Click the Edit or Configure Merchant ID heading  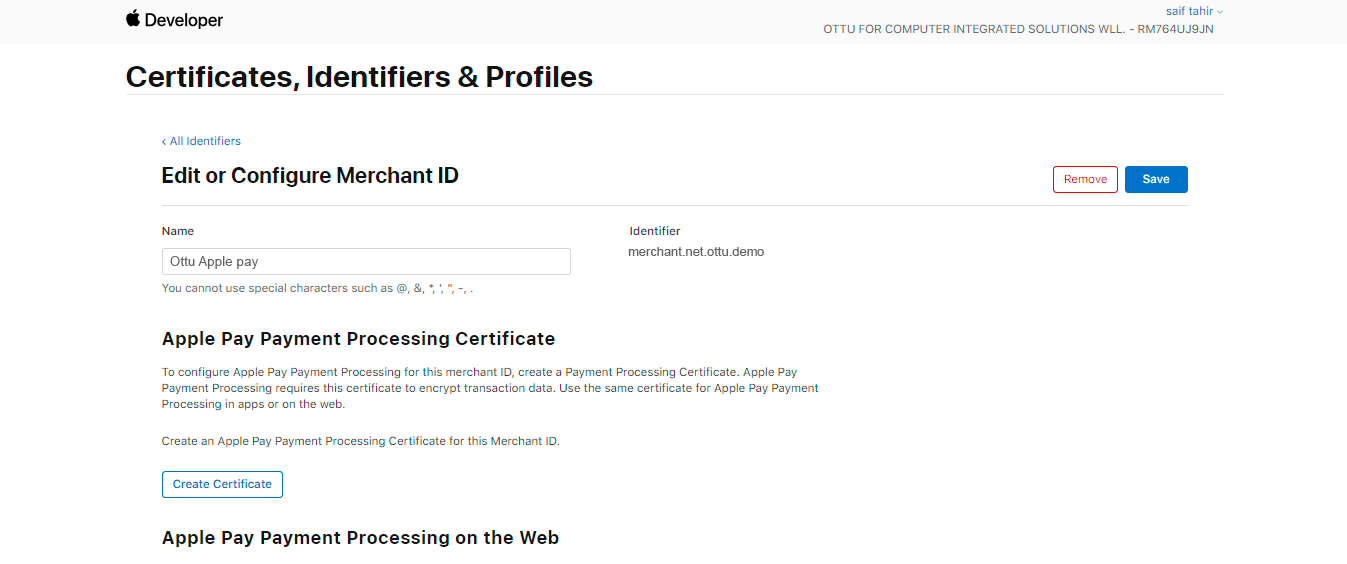pyautogui.click(x=310, y=176)
